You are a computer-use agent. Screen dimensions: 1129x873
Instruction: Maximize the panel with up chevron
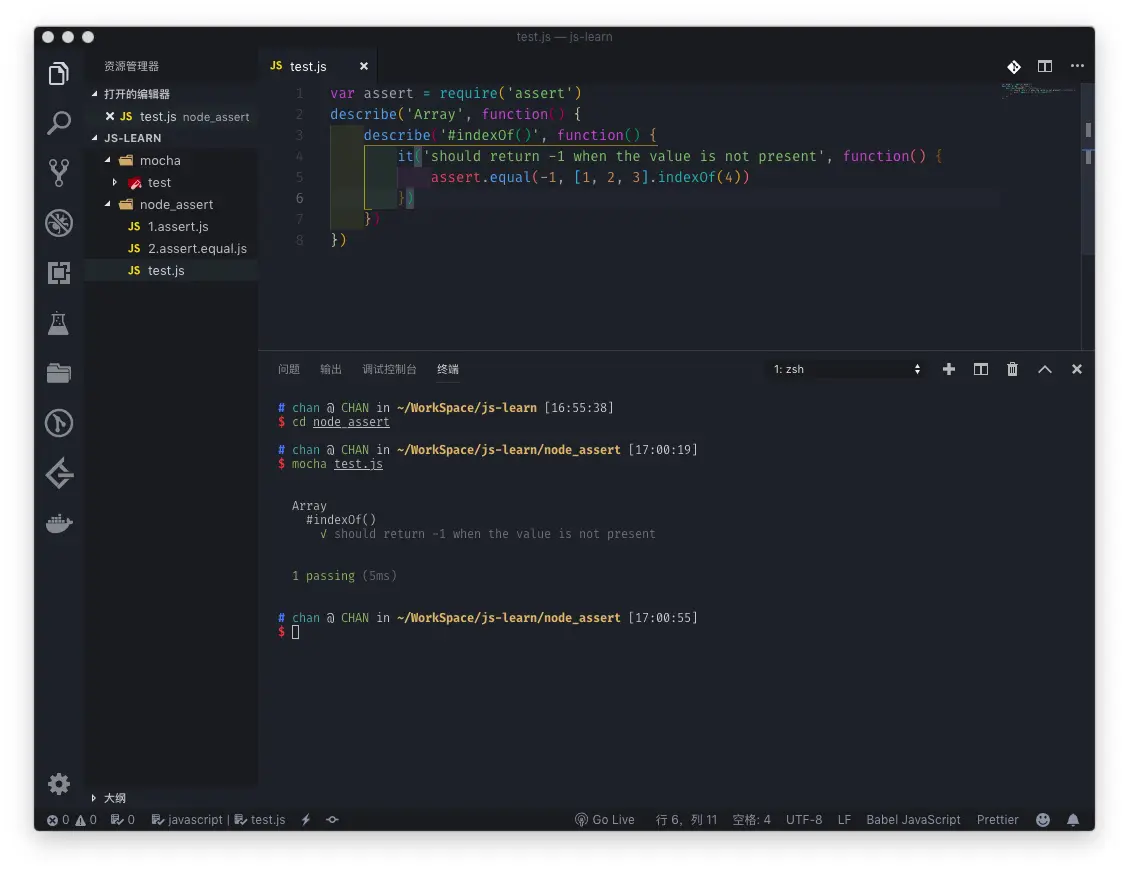tap(1045, 369)
